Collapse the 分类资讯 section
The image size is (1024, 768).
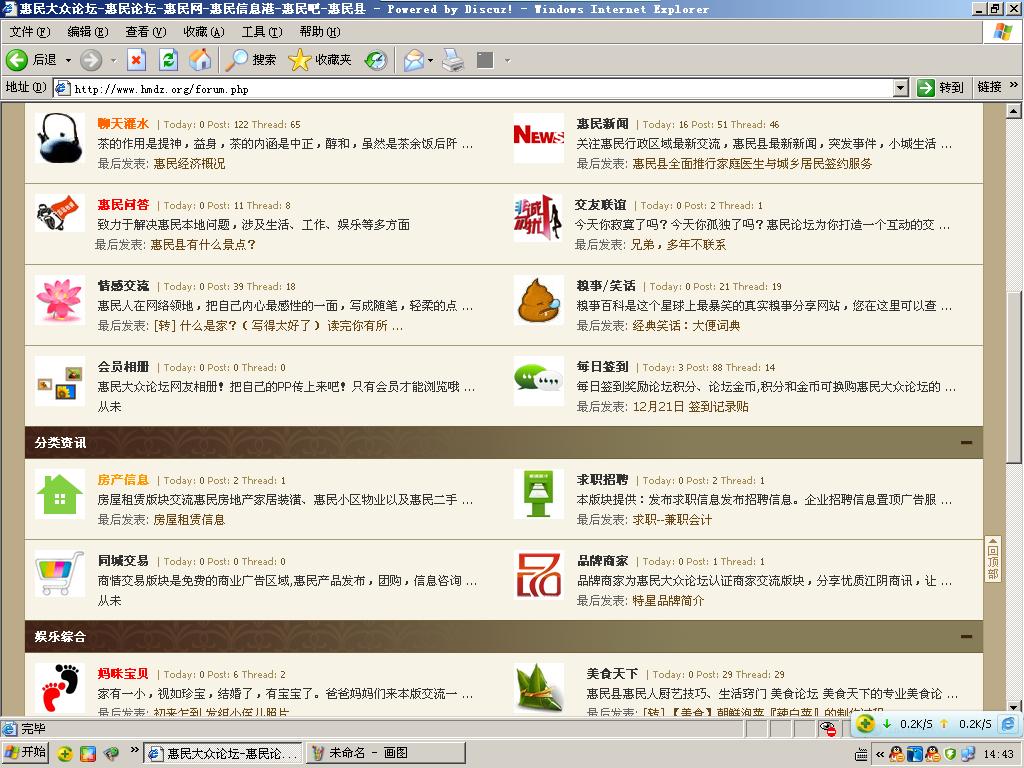[x=966, y=442]
